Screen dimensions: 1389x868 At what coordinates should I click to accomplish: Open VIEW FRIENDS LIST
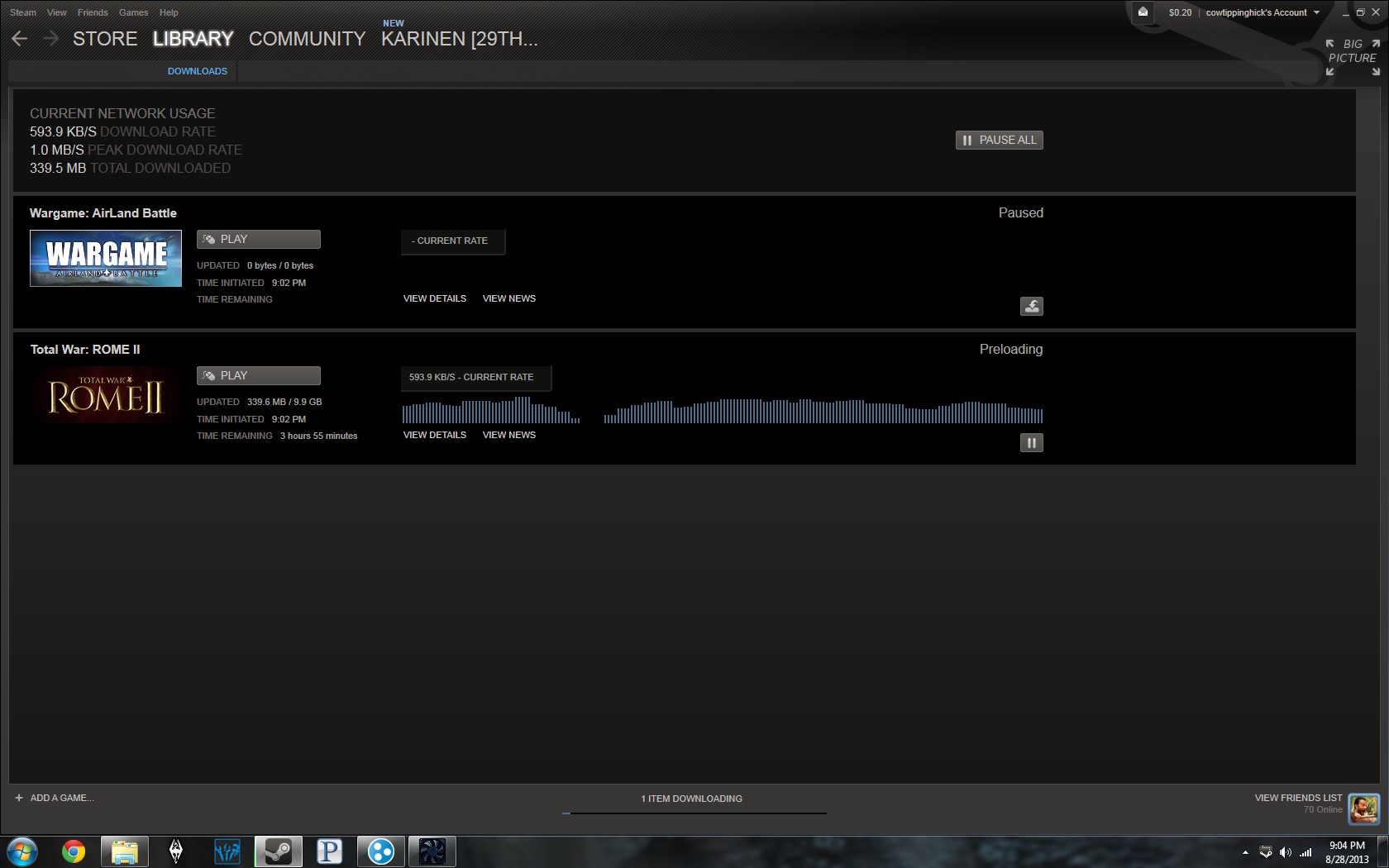(1298, 798)
